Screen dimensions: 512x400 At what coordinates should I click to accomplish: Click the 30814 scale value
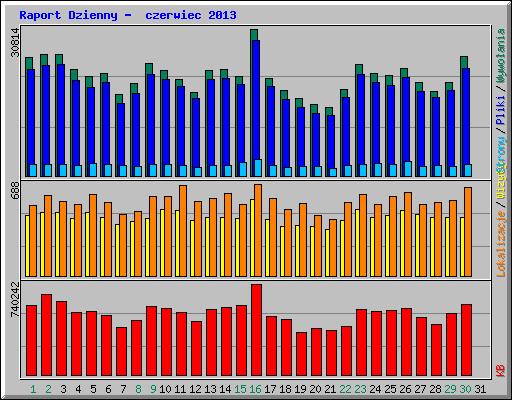coord(15,42)
